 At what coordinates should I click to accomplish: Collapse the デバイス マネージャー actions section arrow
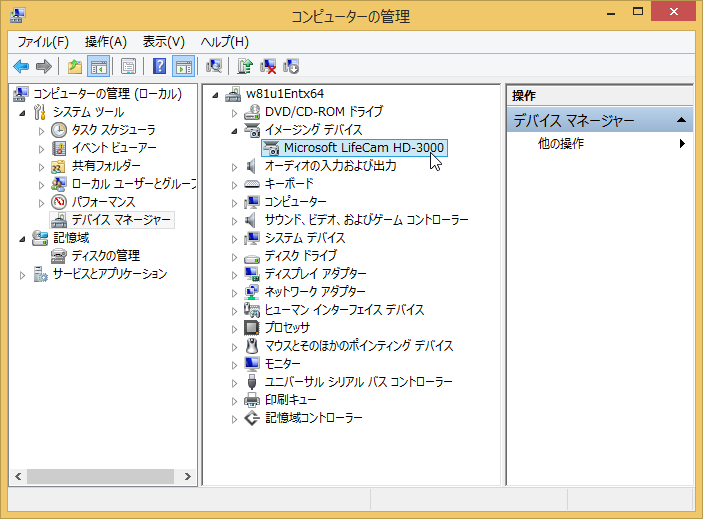pyautogui.click(x=681, y=120)
